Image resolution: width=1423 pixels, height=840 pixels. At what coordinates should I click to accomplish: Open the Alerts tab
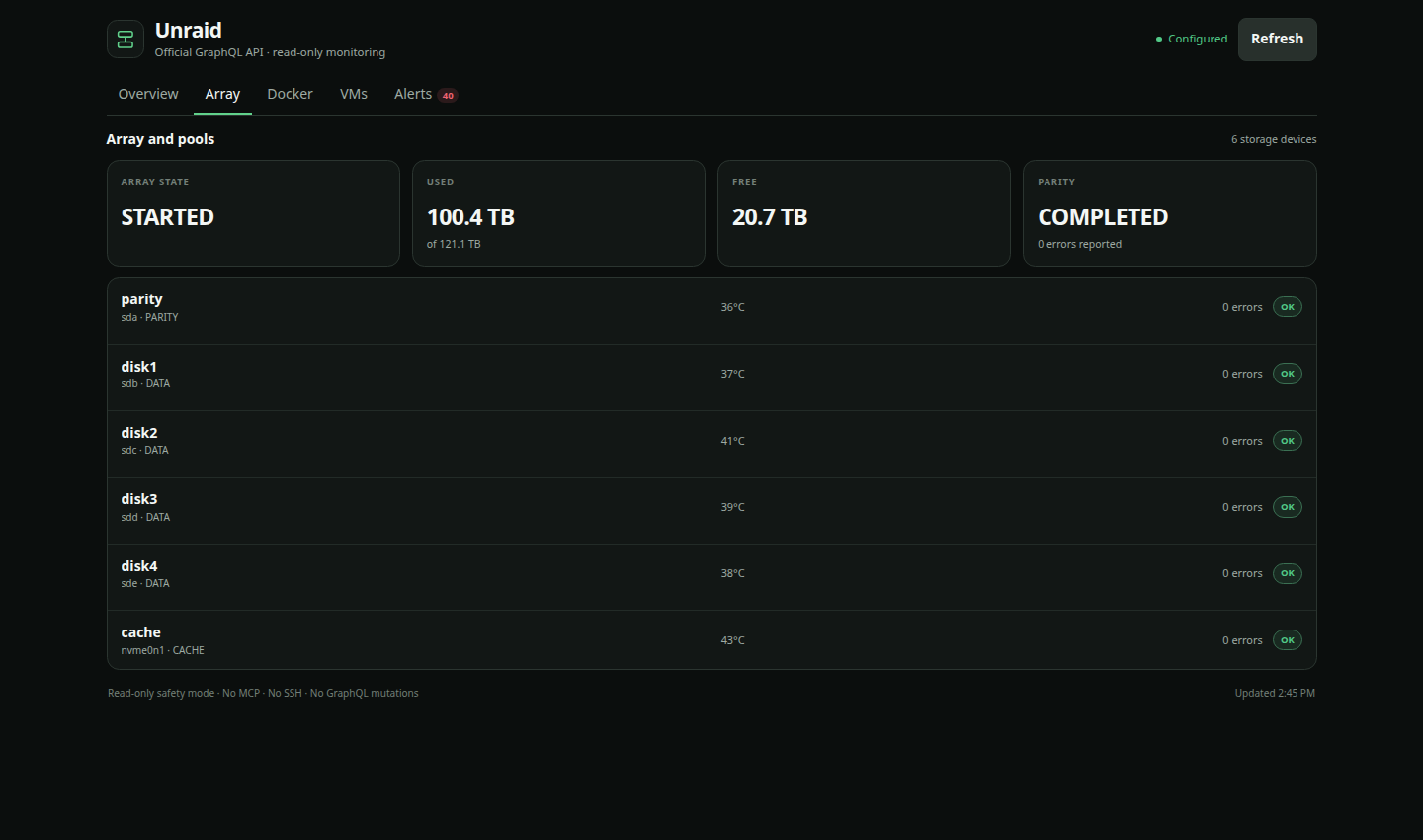(x=426, y=94)
